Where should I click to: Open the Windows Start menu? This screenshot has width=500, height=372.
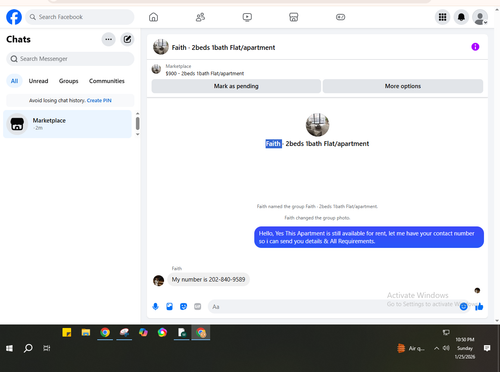click(x=9, y=348)
